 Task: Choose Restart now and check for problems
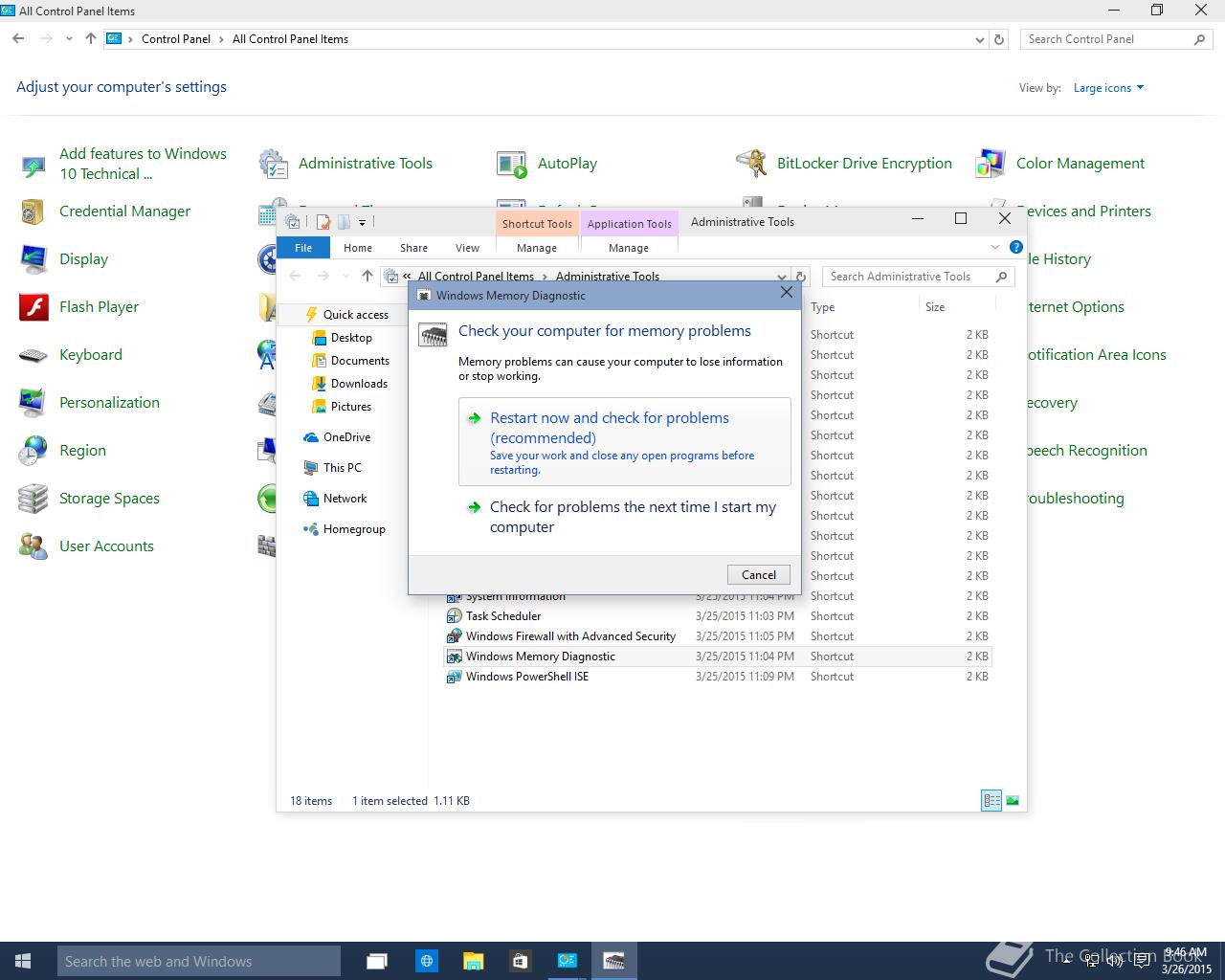(625, 442)
